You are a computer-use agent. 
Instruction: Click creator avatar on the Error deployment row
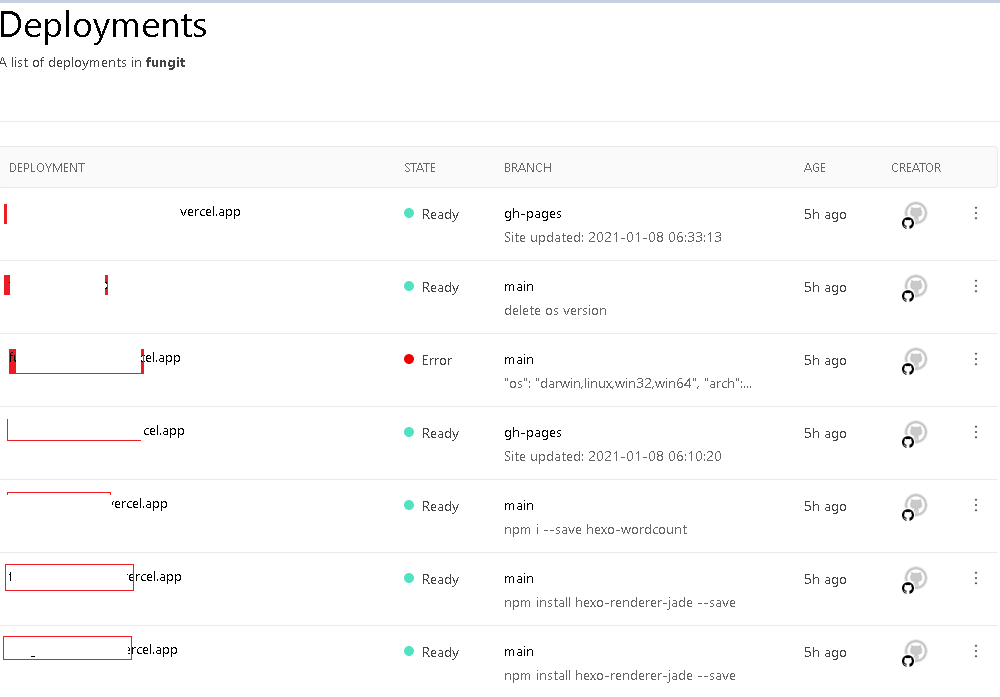pos(914,360)
